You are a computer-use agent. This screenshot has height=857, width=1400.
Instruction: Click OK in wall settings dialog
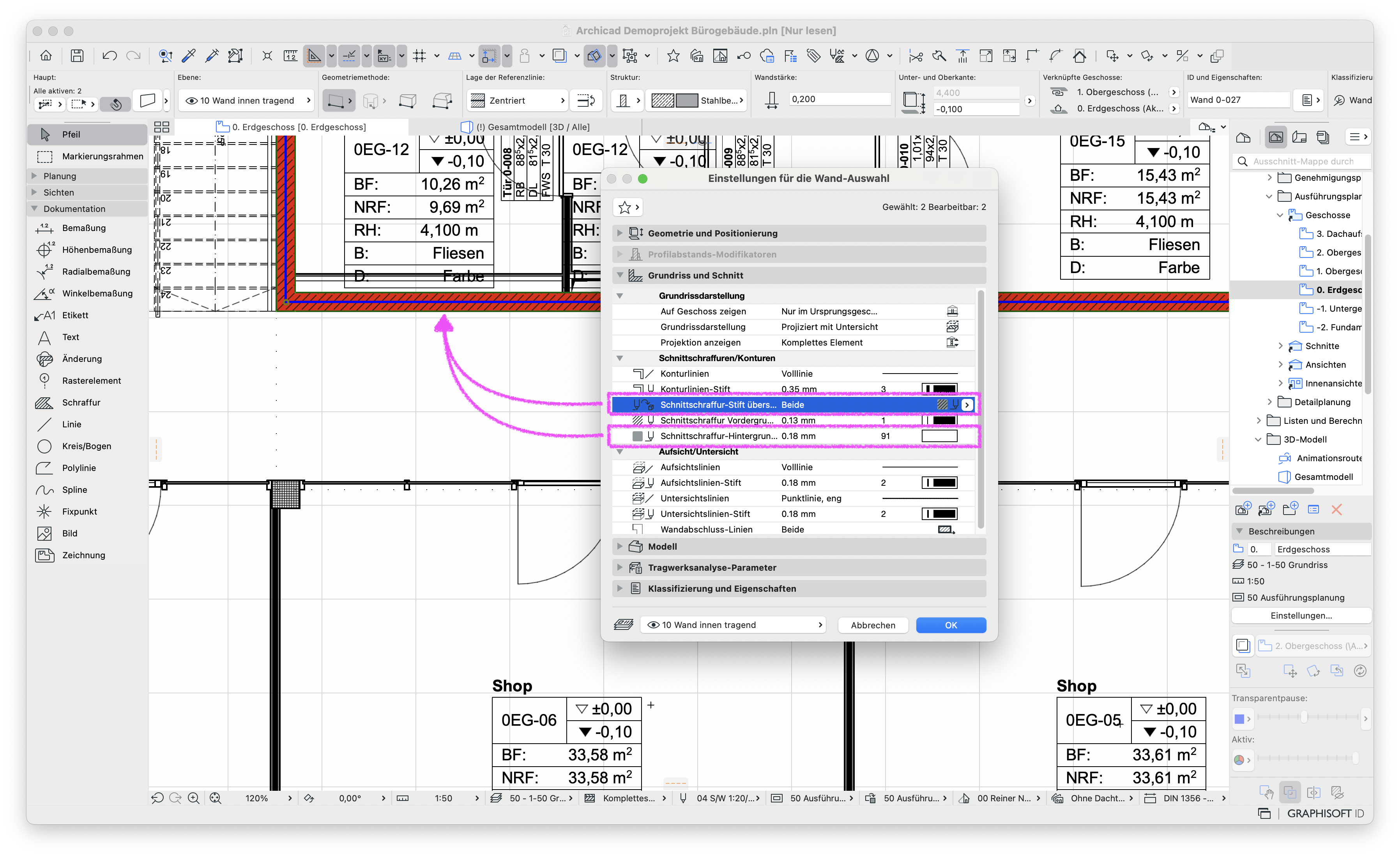pyautogui.click(x=951, y=625)
